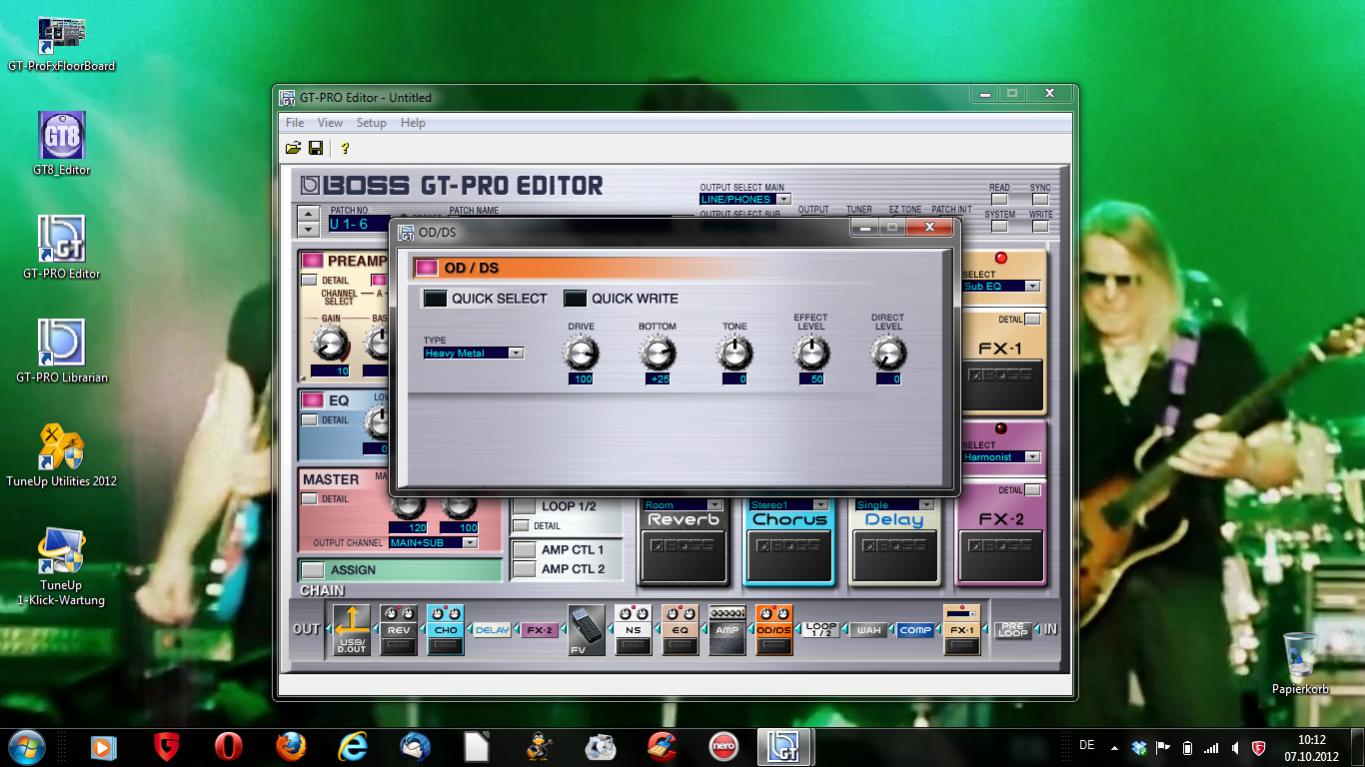Image resolution: width=1365 pixels, height=767 pixels.
Task: Select the LOOP 1/2 block in the chain
Action: (821, 630)
